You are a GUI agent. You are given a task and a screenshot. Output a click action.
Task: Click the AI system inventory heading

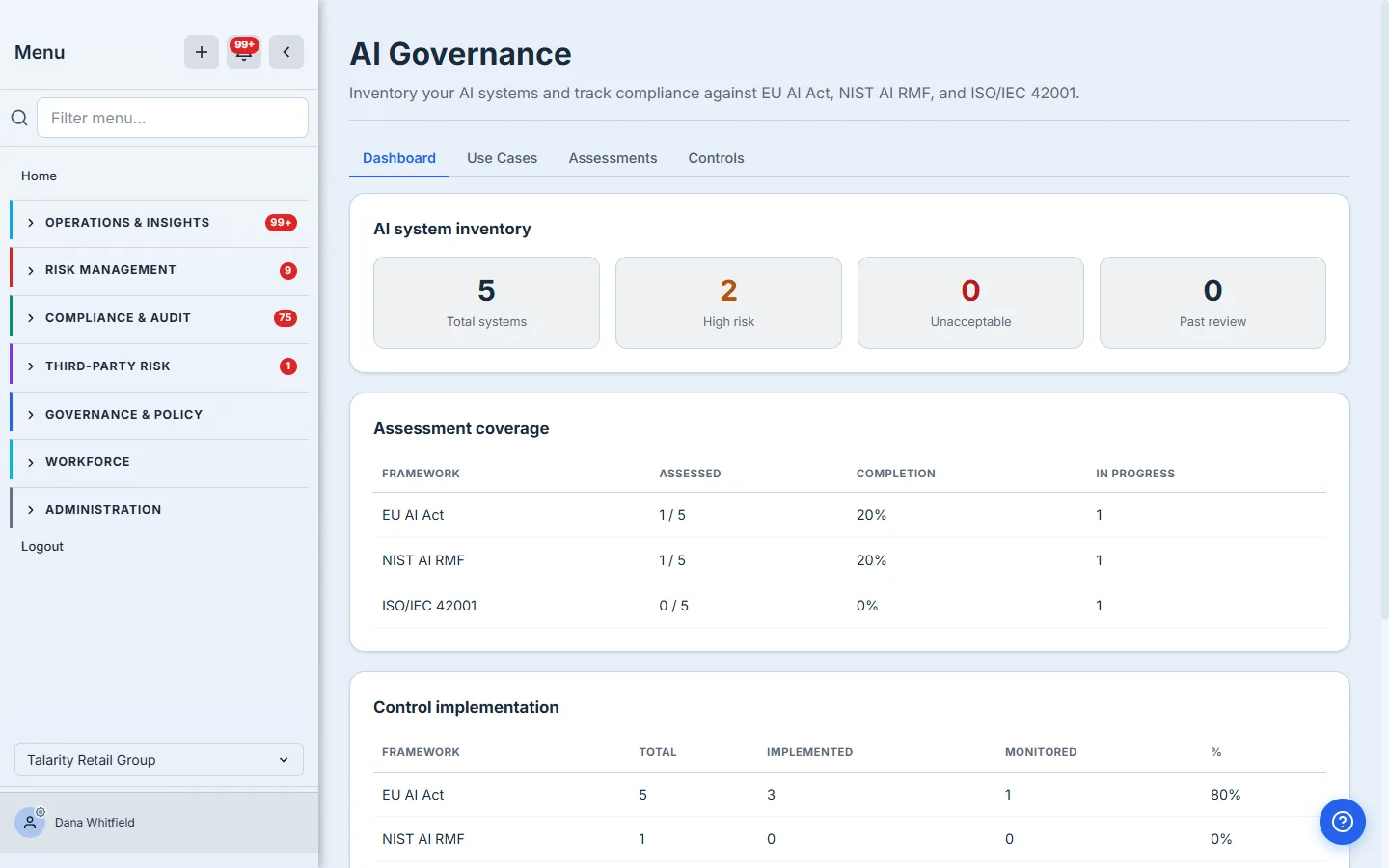coord(452,229)
